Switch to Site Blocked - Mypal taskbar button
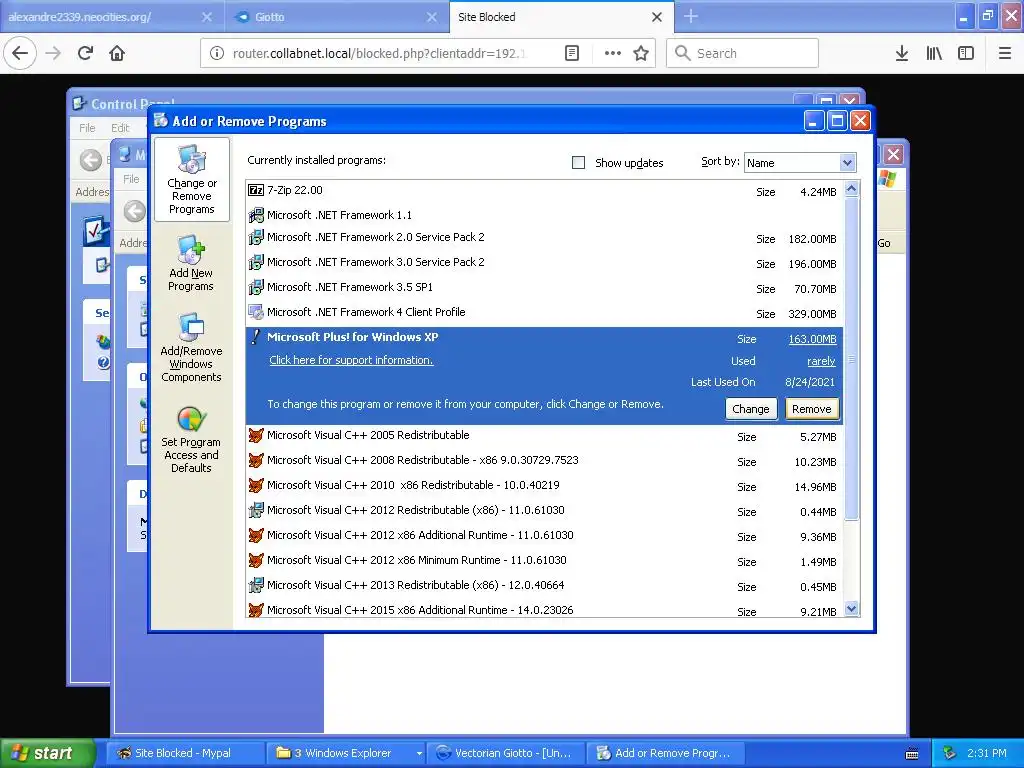 pos(185,753)
